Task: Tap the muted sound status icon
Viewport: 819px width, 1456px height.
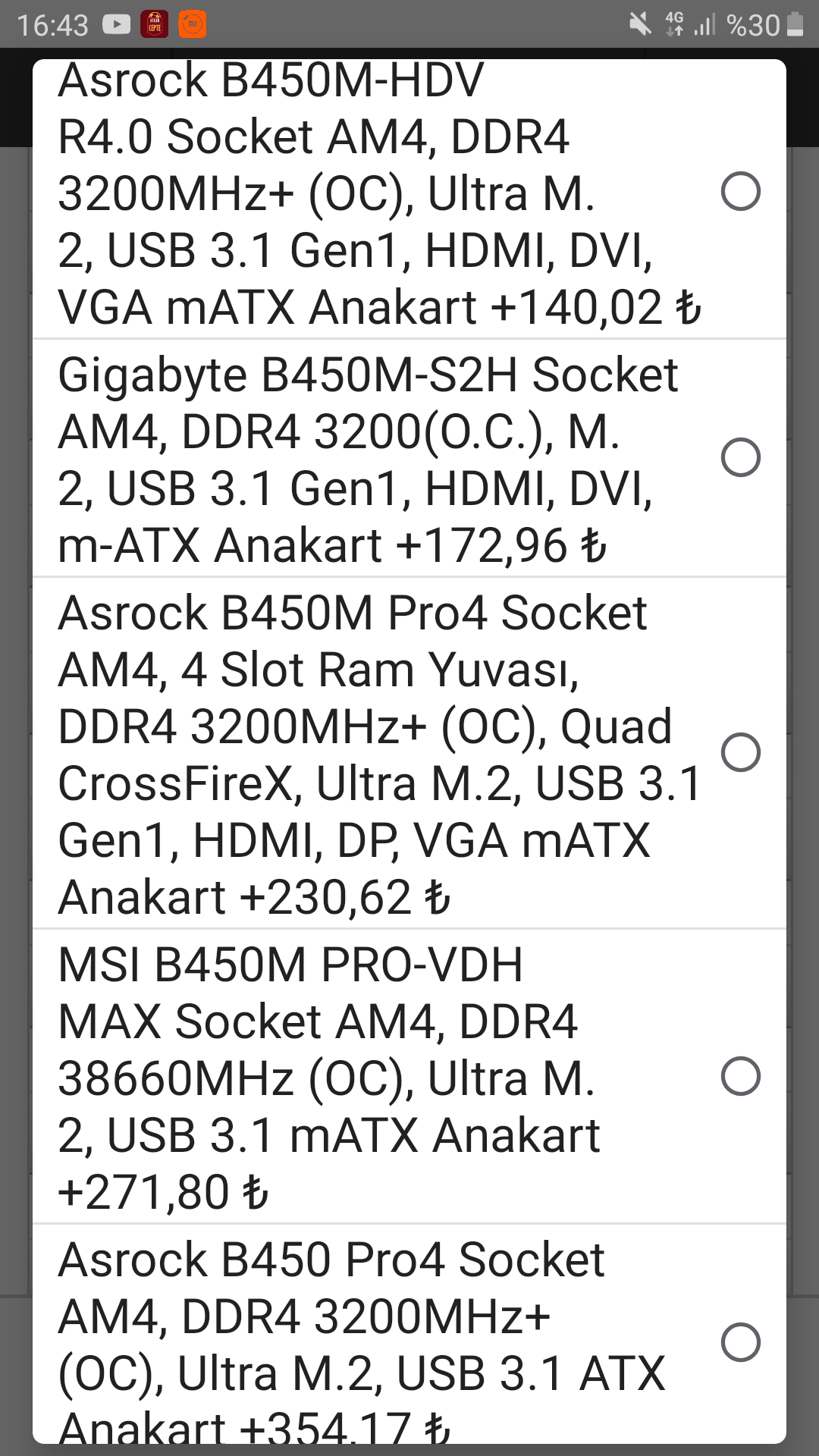Action: (640, 25)
